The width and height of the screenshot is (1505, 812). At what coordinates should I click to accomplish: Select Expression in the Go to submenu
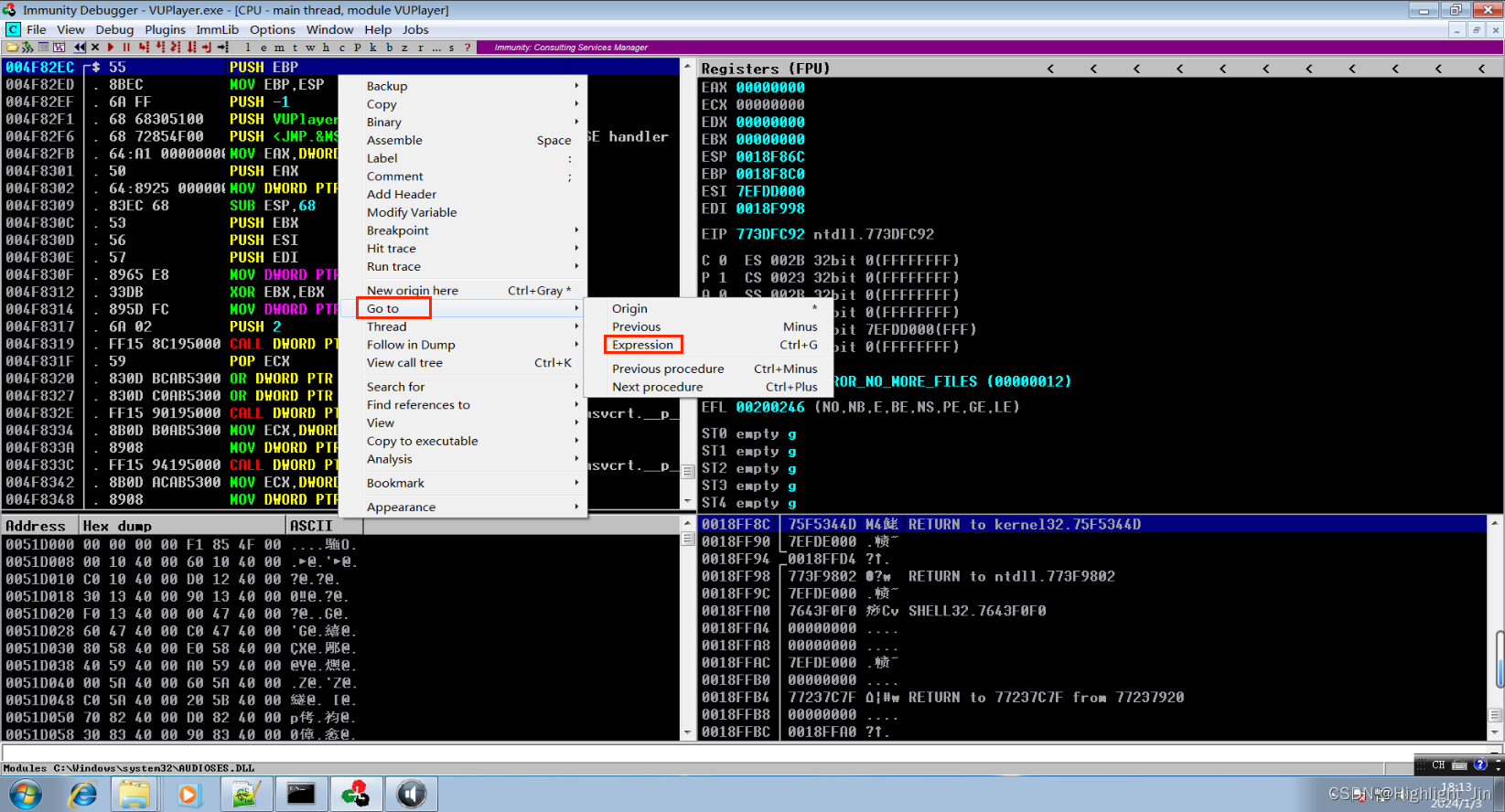coord(642,345)
